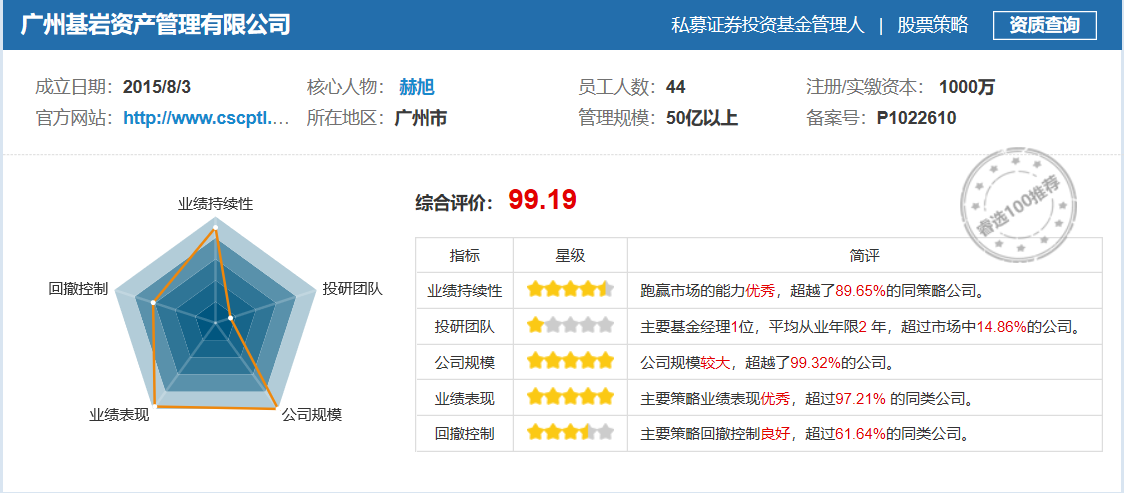Image resolution: width=1124 pixels, height=493 pixels.
Task: Click the filing number P1022610
Action: tap(917, 118)
